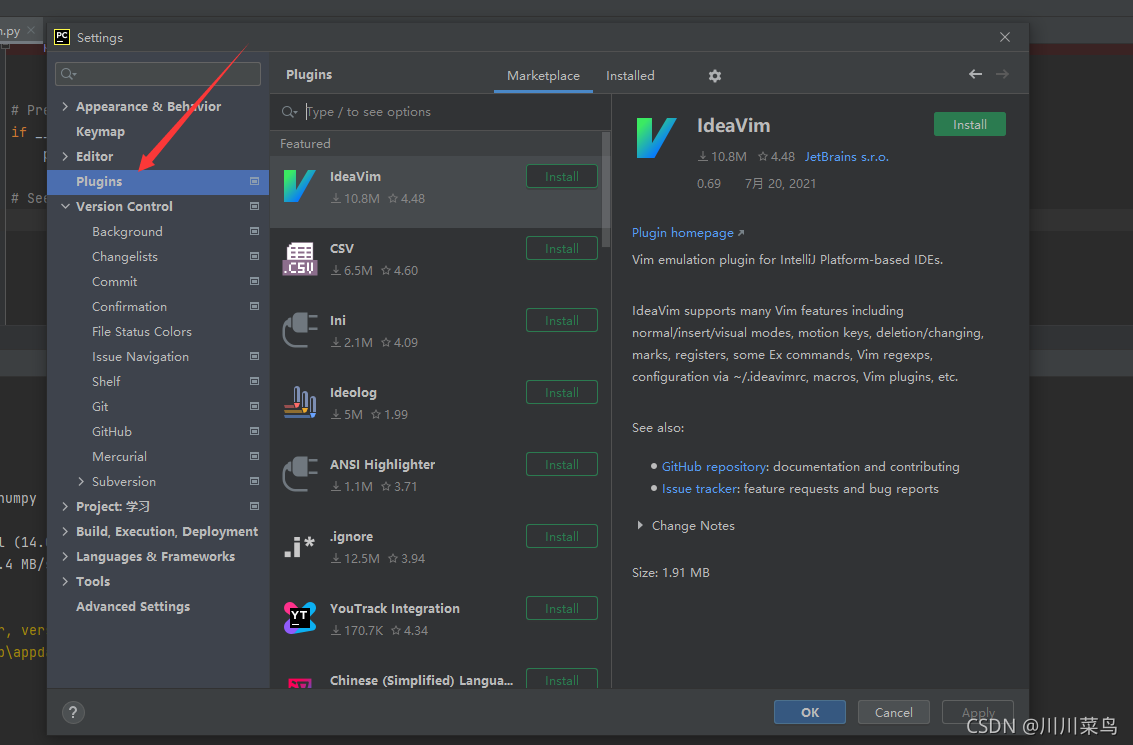Click the YouTrack Integration plugin icon

click(299, 619)
